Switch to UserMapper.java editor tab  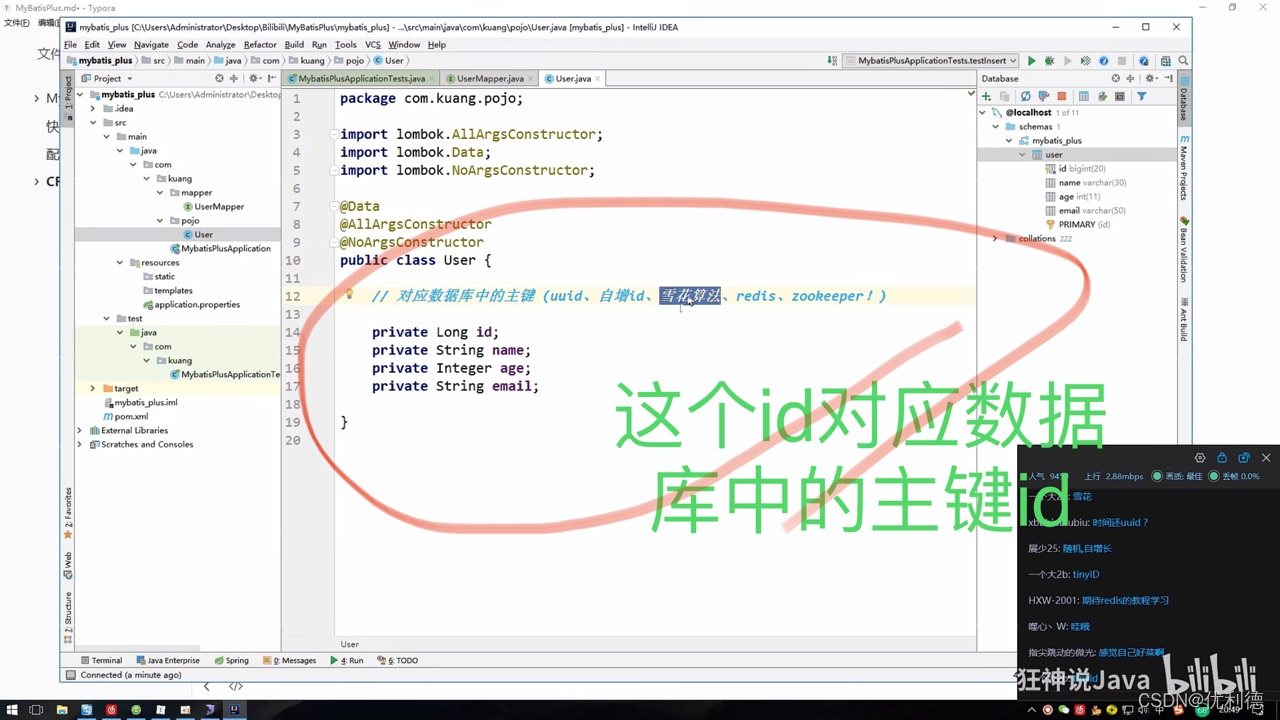[x=489, y=78]
